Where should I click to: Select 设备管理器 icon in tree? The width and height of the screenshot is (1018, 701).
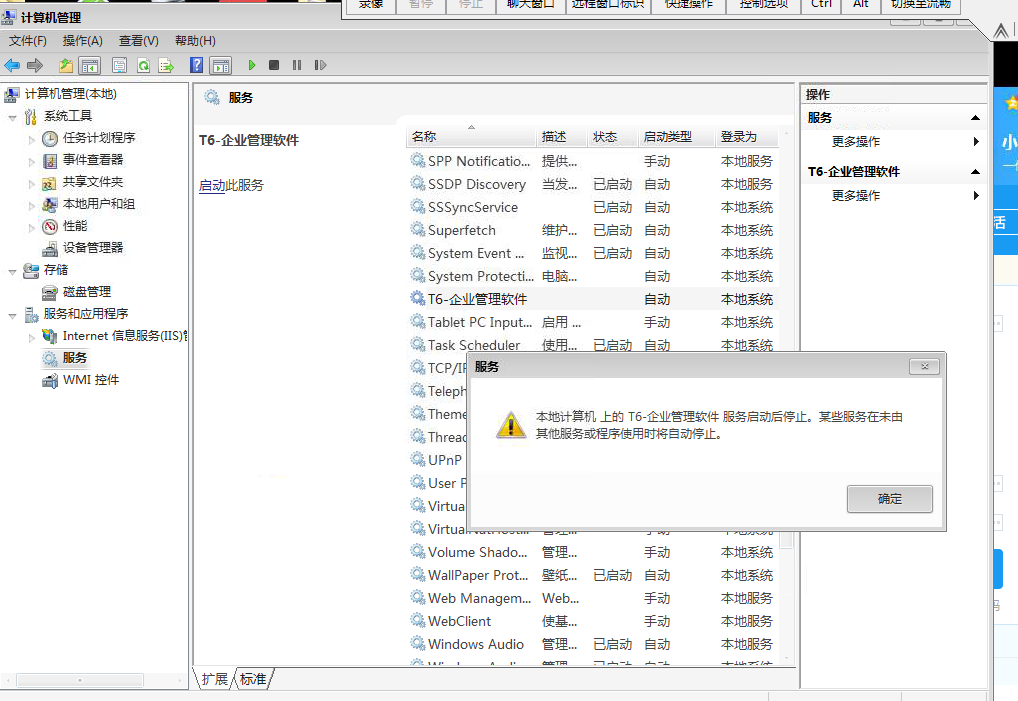point(50,249)
